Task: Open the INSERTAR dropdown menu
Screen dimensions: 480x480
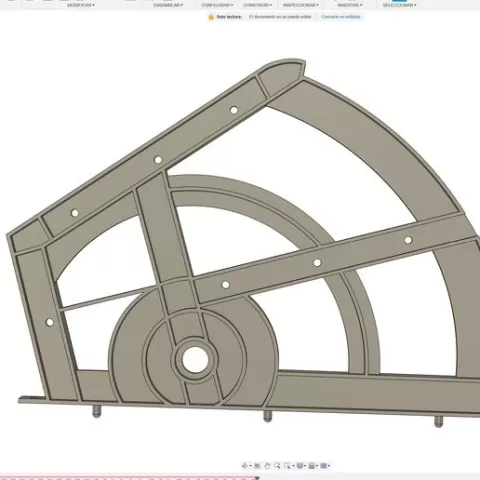Action: click(349, 5)
